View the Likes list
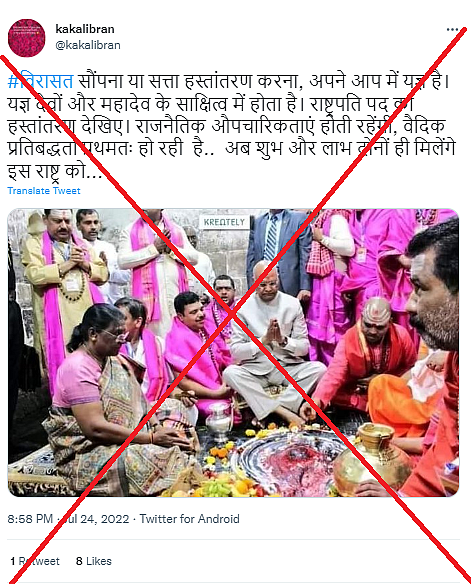 pos(94,561)
